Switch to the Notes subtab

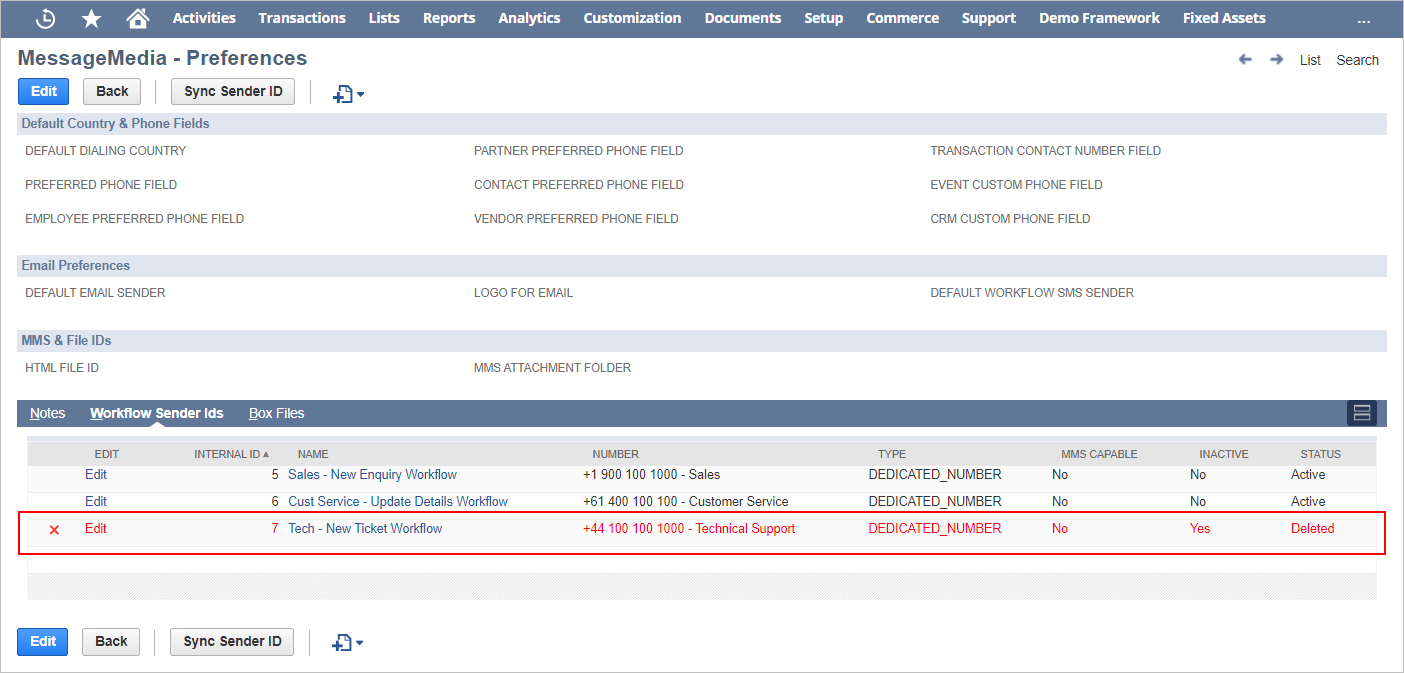click(48, 413)
